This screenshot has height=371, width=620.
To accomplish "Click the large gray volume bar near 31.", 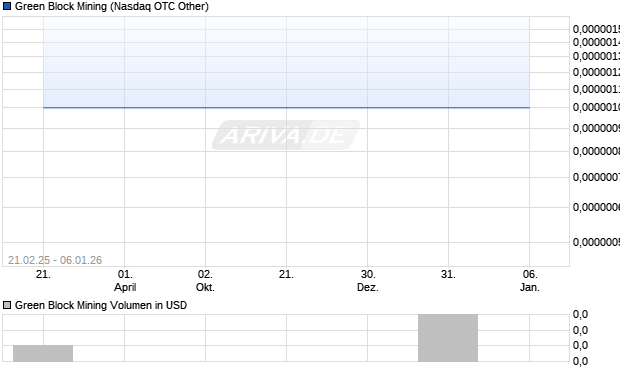I will (448, 338).
